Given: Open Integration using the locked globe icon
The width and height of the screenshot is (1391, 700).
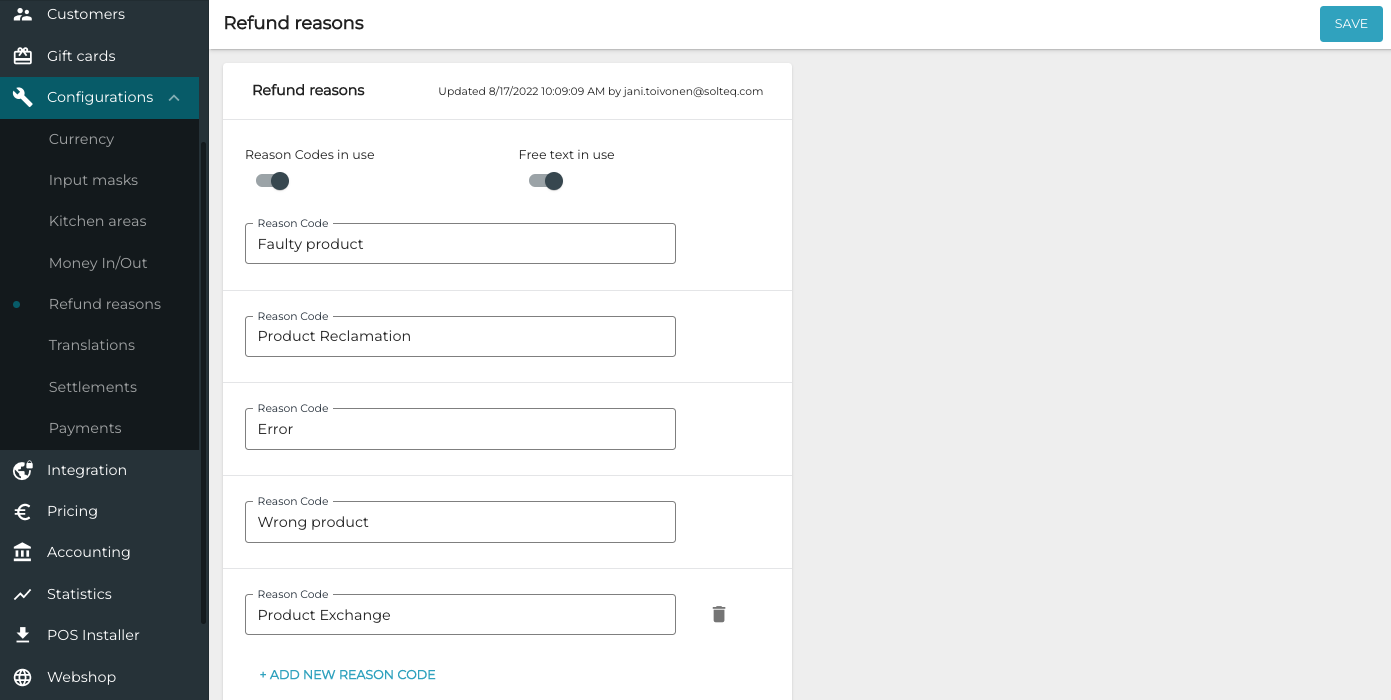Looking at the screenshot, I should click(22, 470).
